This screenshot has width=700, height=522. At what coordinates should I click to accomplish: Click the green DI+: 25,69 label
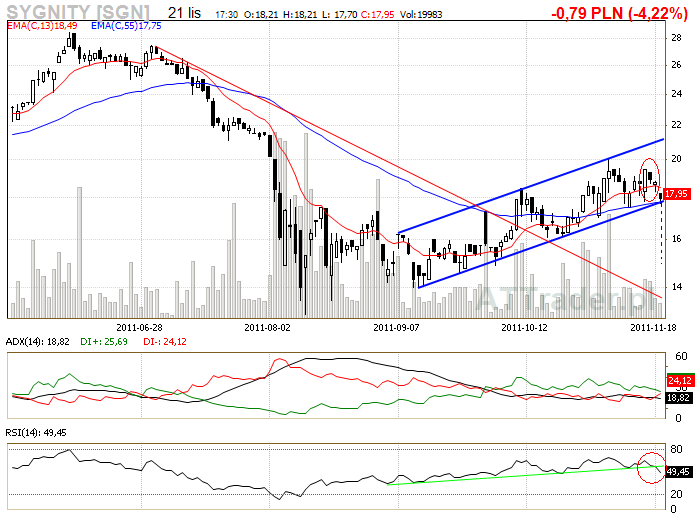[104, 342]
